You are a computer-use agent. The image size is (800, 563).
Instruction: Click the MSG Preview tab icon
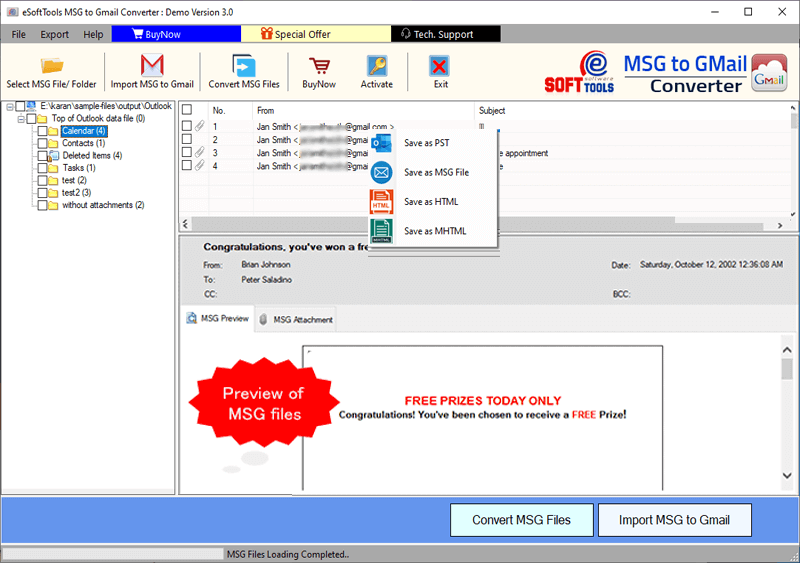point(191,319)
